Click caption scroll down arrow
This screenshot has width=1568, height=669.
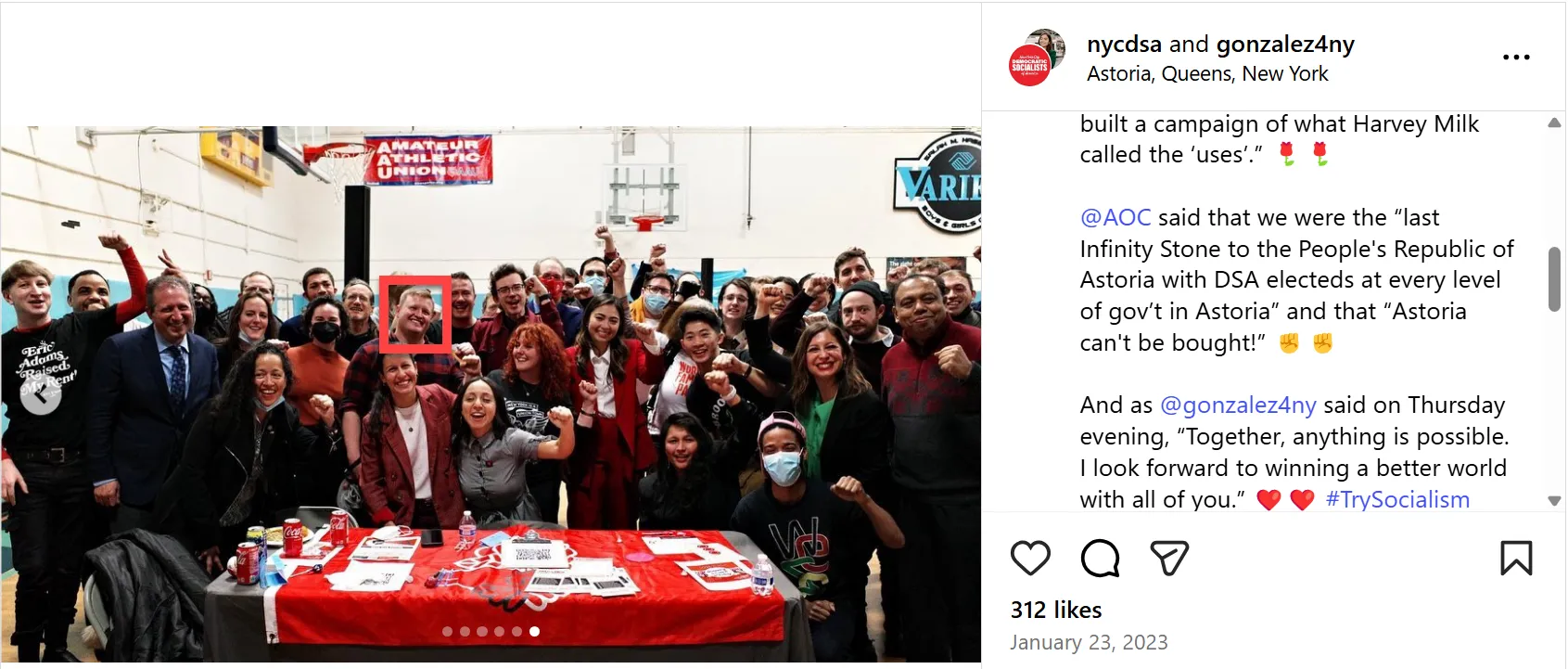click(1554, 500)
